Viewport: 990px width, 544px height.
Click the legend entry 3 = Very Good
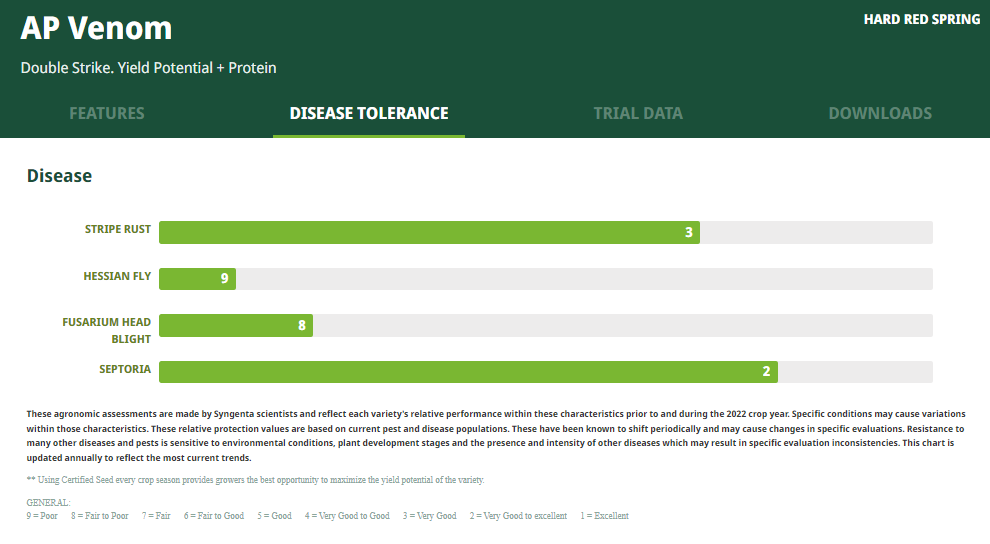point(430,516)
